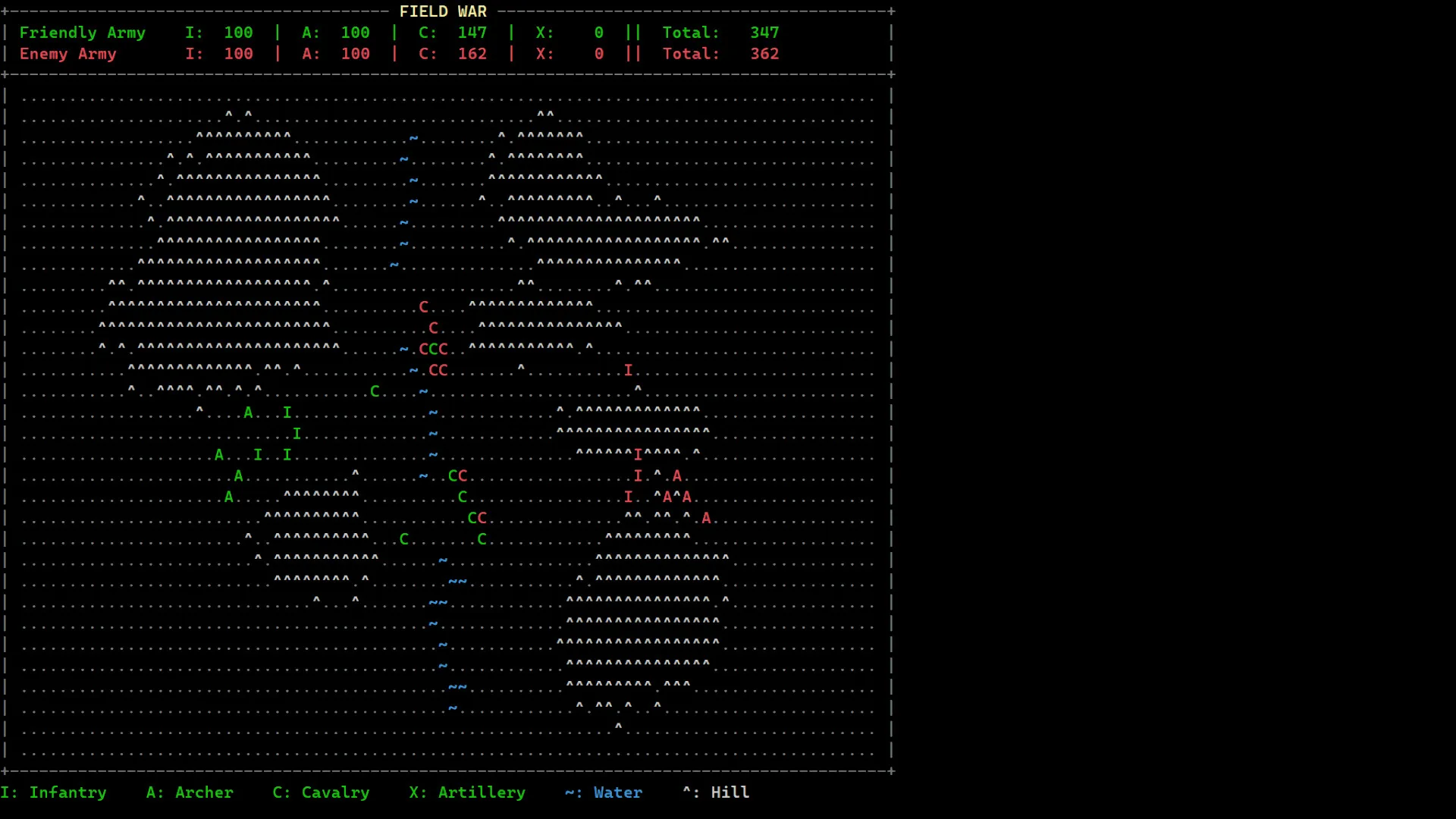
Task: Select the Artillery legend entry
Action: click(x=467, y=792)
